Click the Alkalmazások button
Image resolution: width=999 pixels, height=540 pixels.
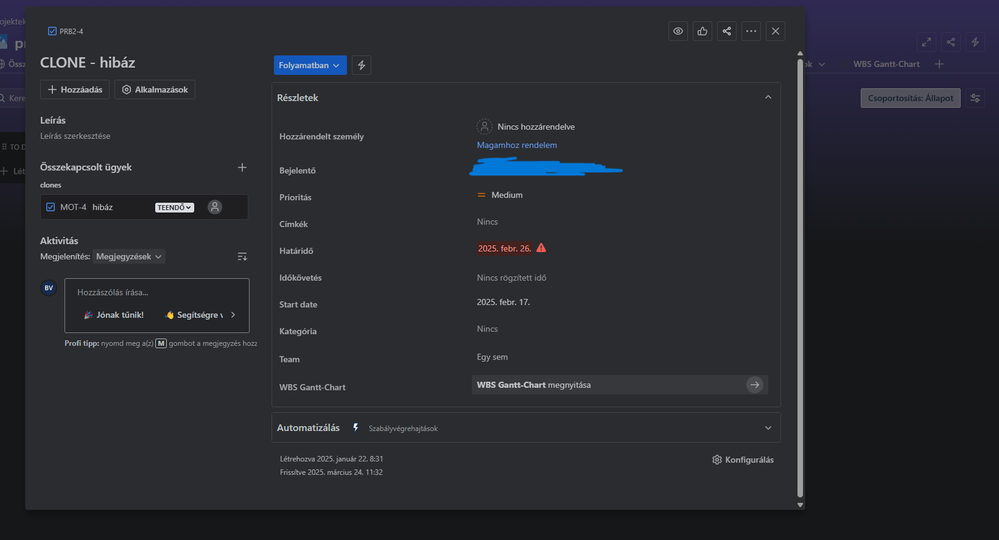(x=154, y=90)
